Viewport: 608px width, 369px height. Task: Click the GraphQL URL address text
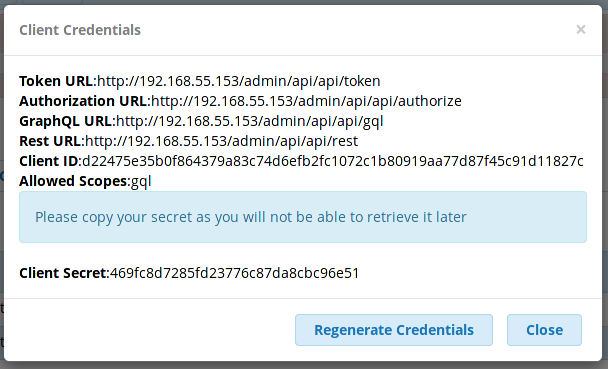250,121
